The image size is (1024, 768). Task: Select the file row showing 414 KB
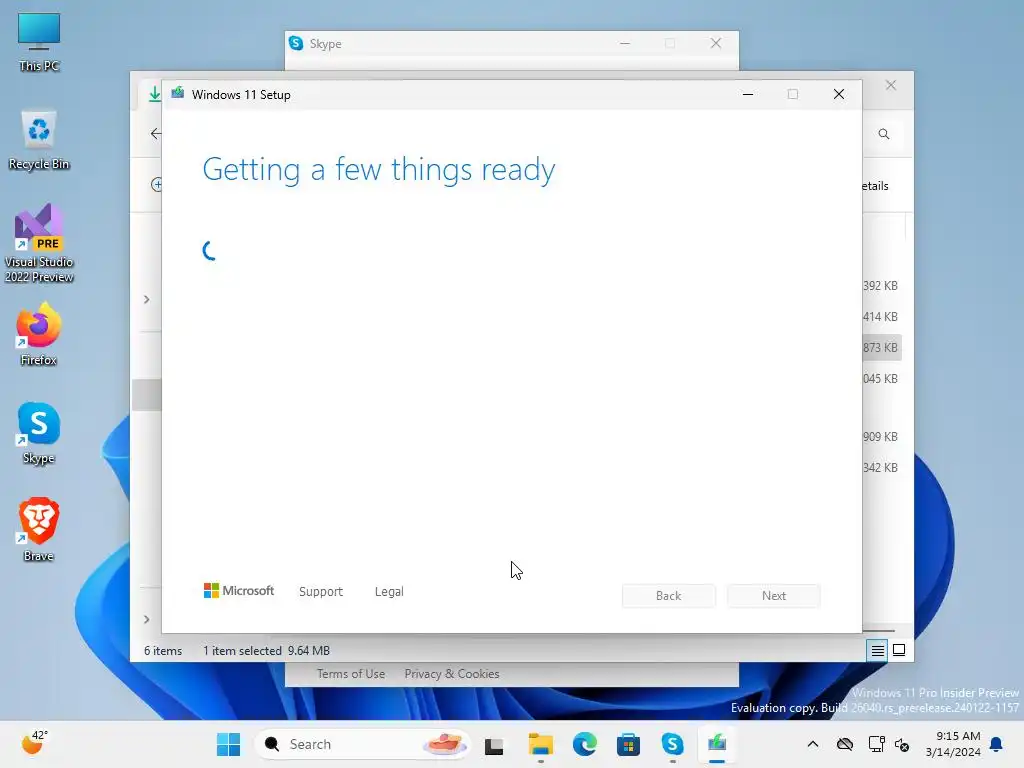pyautogui.click(x=882, y=317)
